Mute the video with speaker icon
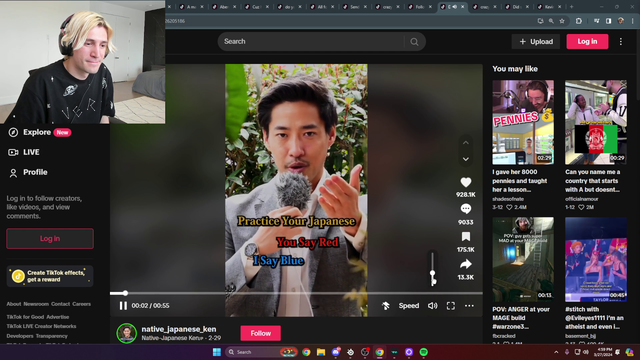Screen dimensions: 640x360 coord(432,306)
